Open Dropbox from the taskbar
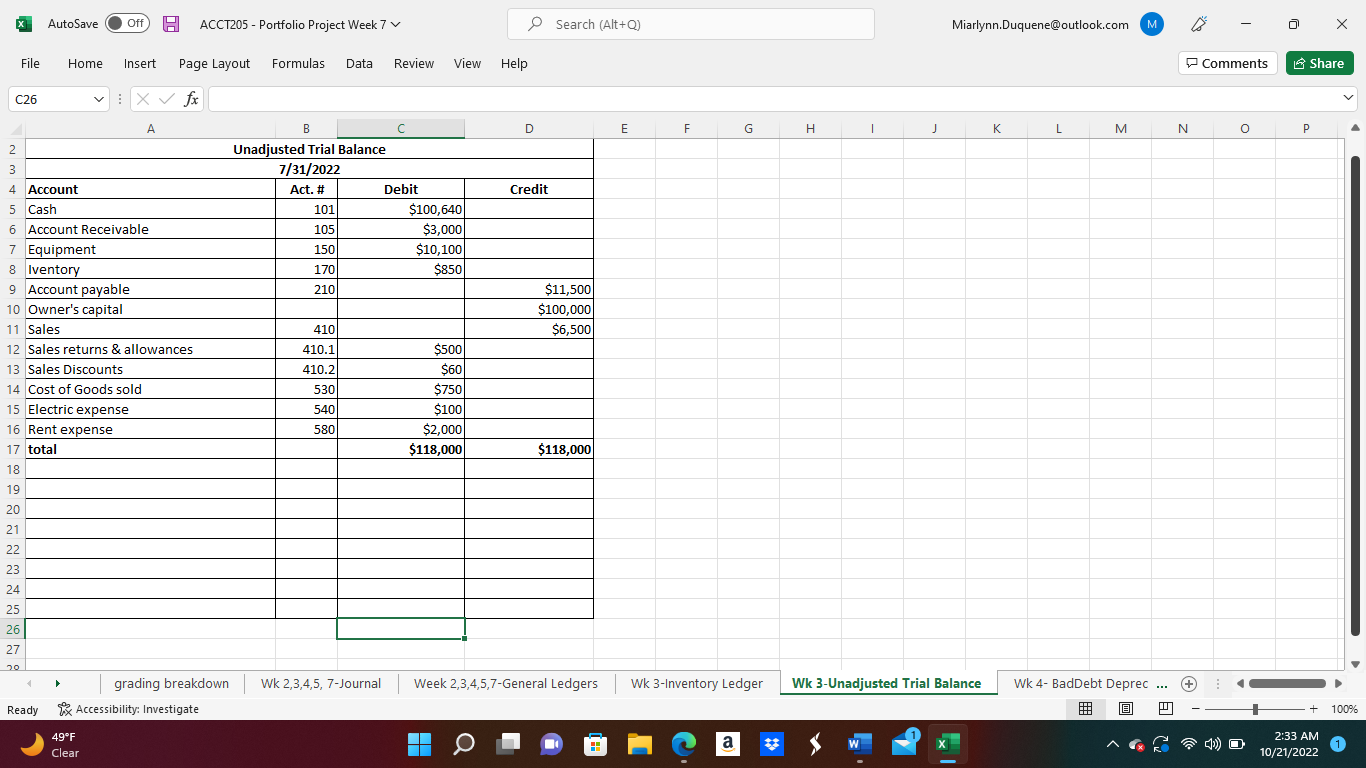Image resolution: width=1366 pixels, height=768 pixels. pos(771,745)
